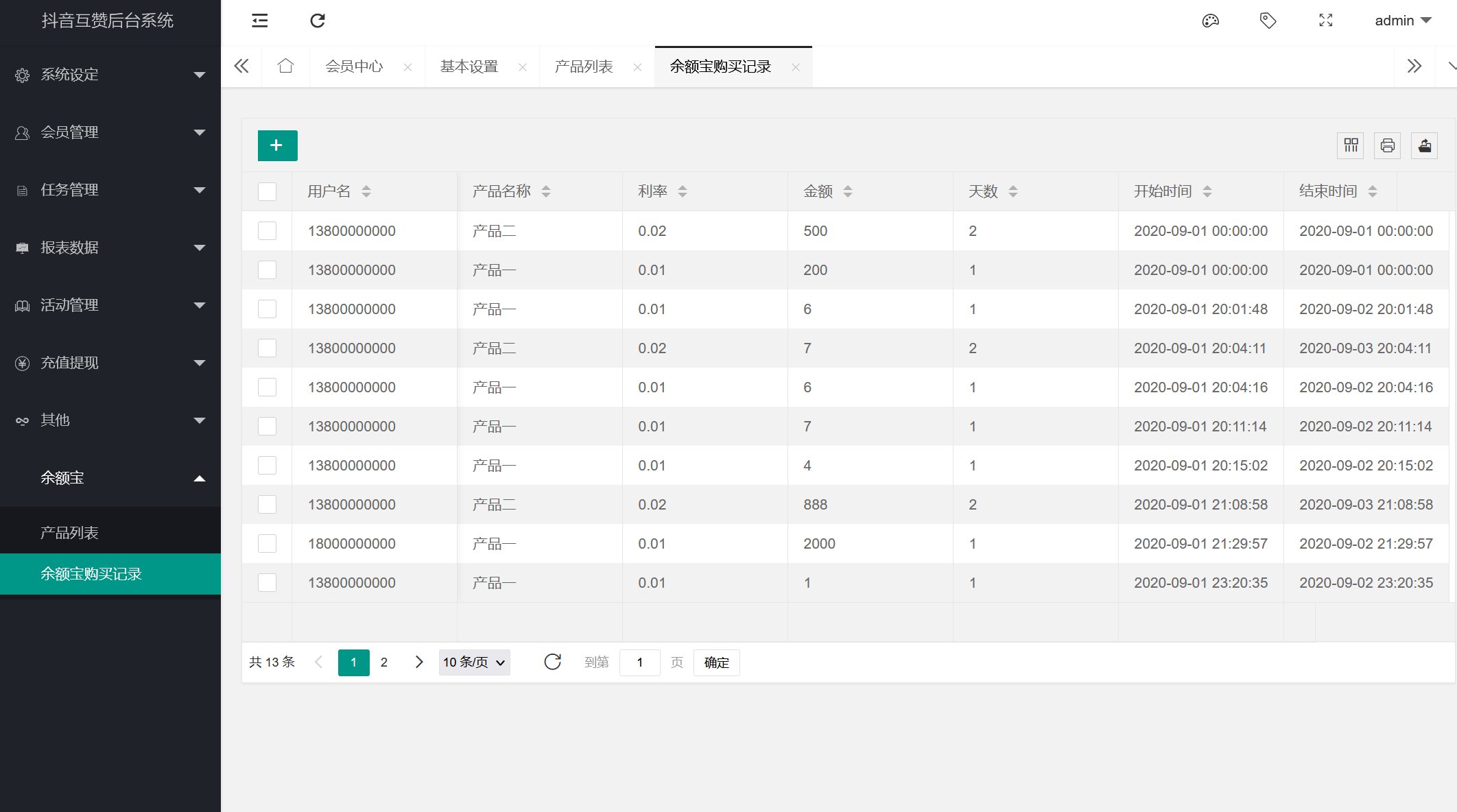Open the column filter grid icon
This screenshot has width=1457, height=812.
click(x=1351, y=145)
